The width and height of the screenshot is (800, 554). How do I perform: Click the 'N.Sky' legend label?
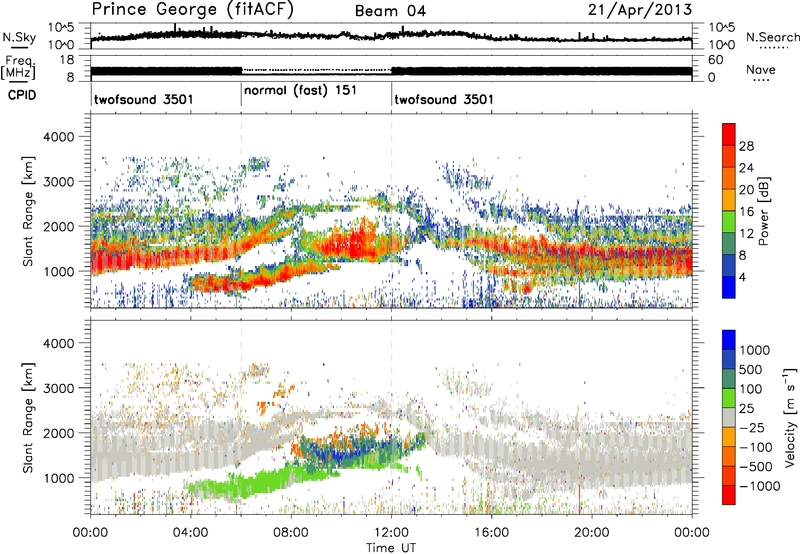pyautogui.click(x=19, y=37)
